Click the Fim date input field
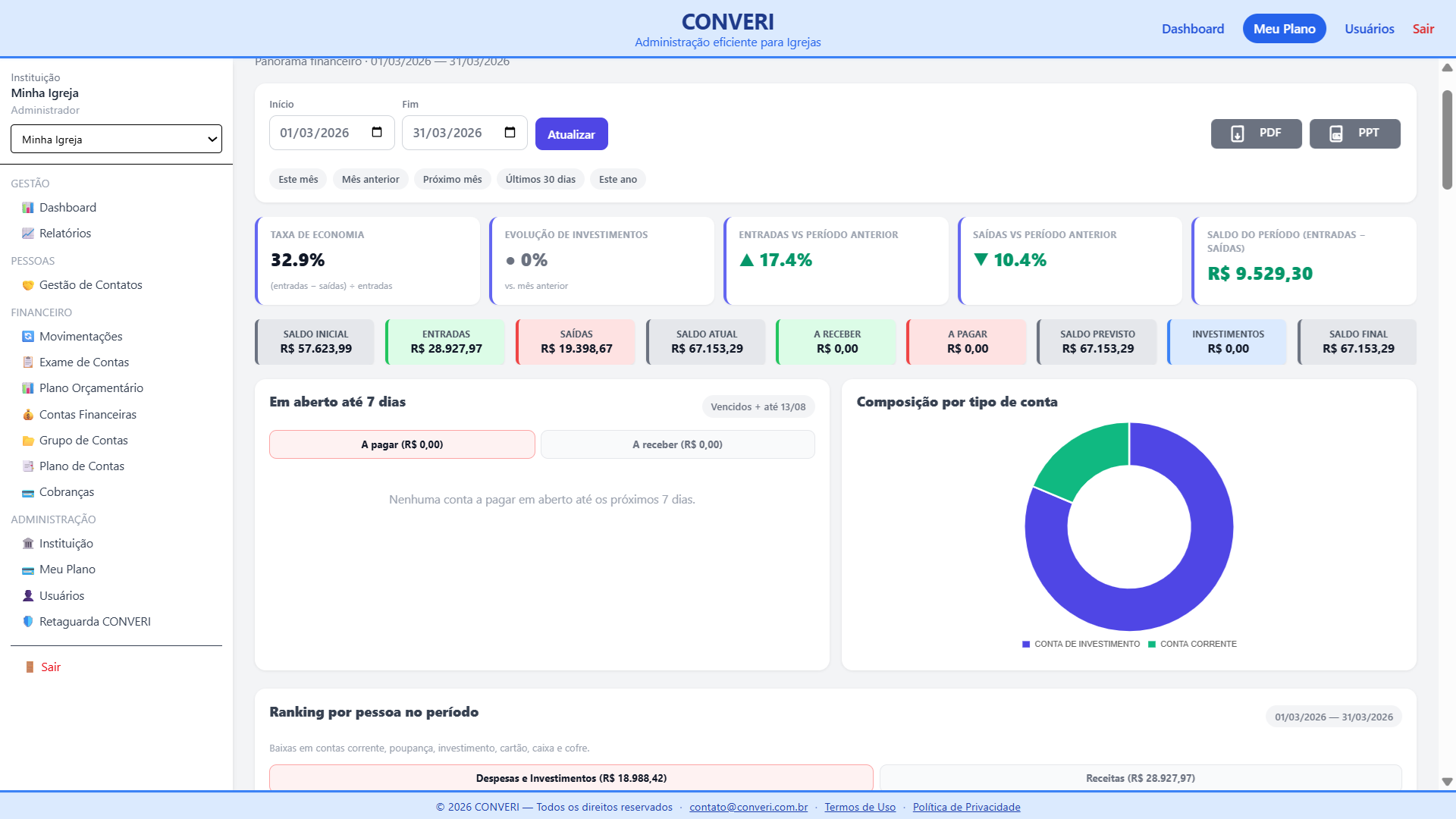1456x819 pixels. [464, 133]
